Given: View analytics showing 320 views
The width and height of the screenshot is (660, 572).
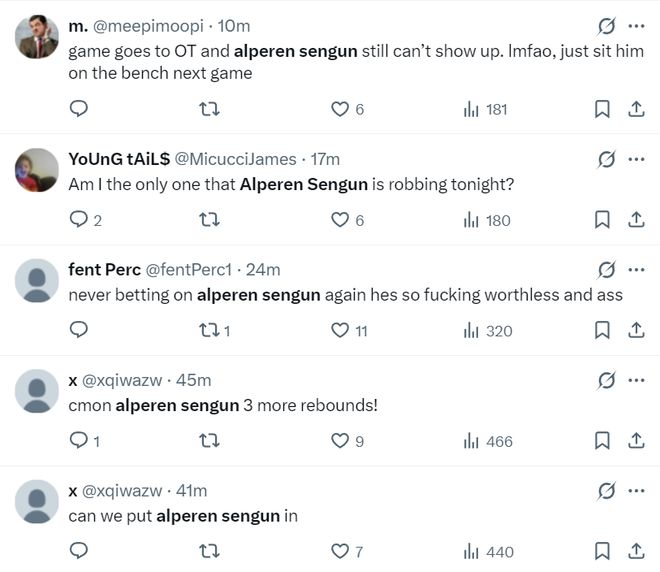Looking at the screenshot, I should coord(488,330).
